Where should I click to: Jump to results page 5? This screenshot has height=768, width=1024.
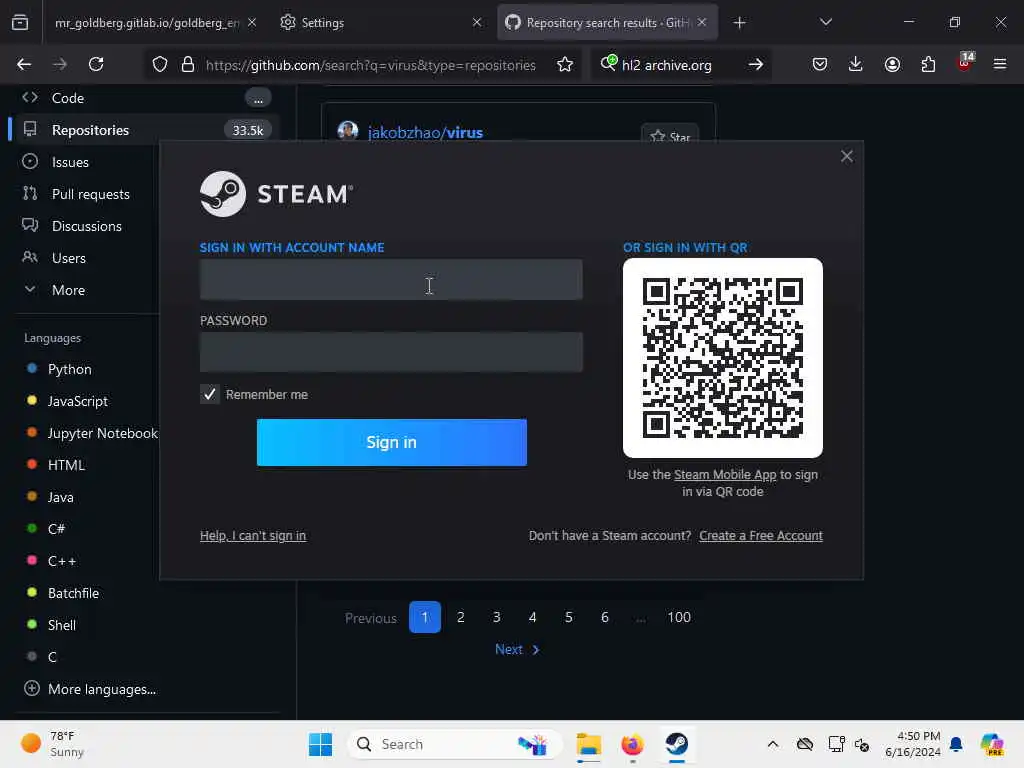click(569, 617)
